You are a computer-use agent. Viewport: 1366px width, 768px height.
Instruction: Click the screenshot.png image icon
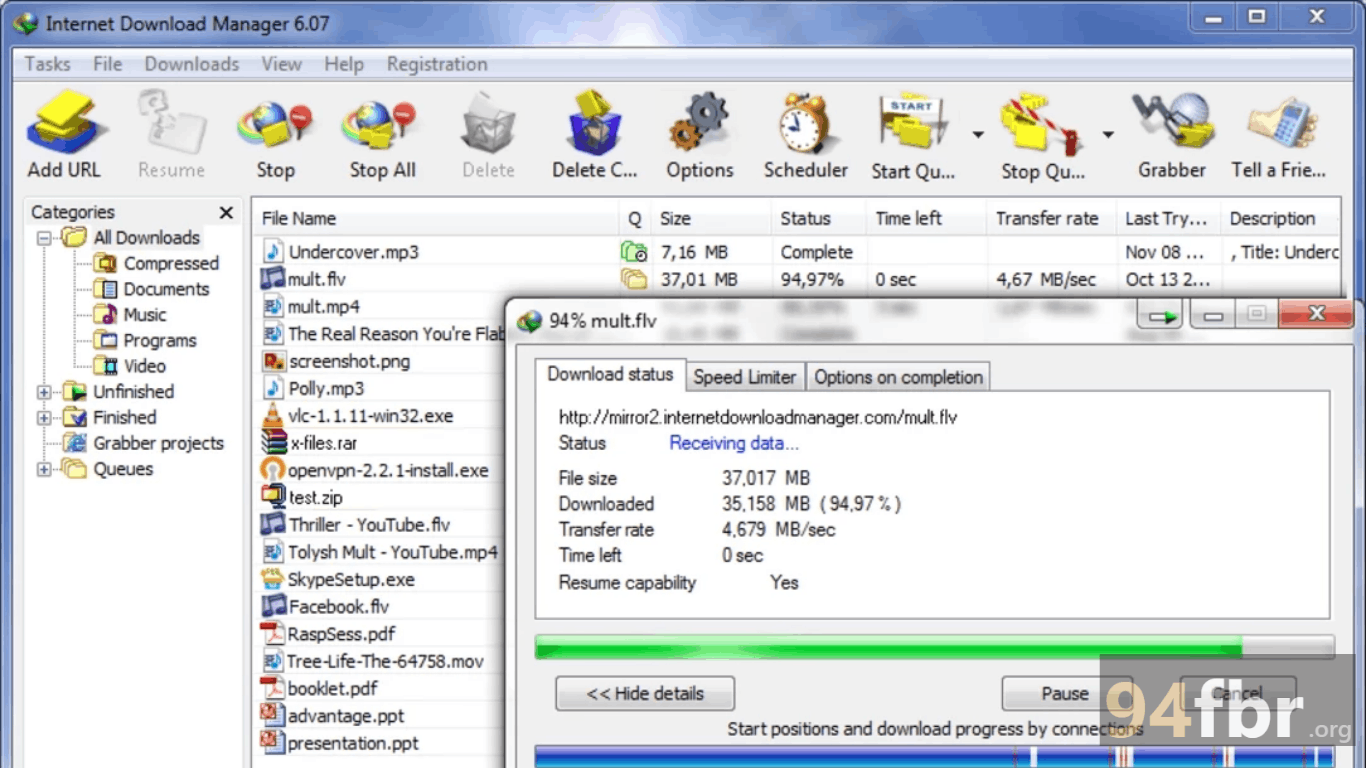point(273,361)
